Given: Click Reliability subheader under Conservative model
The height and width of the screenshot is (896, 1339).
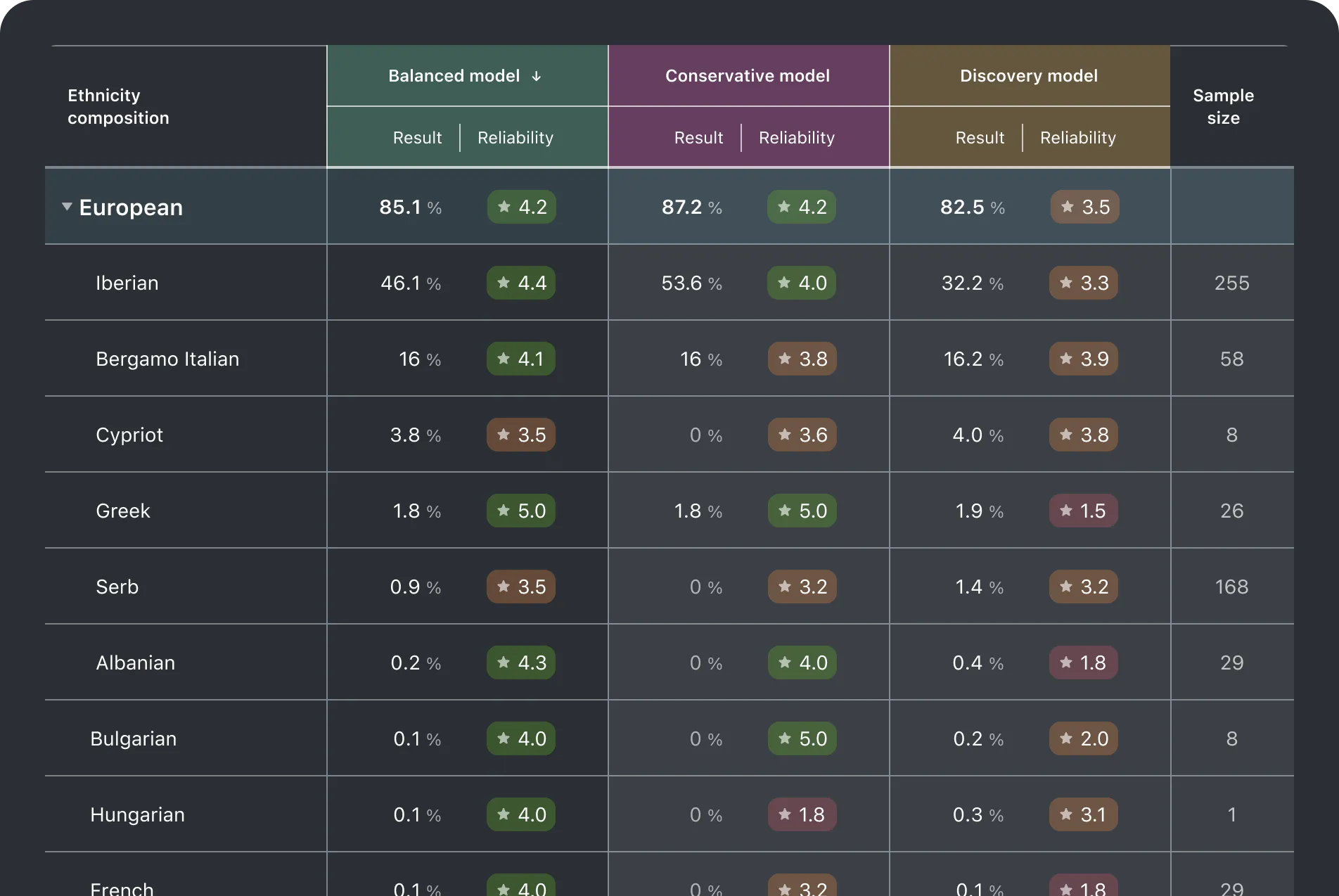Looking at the screenshot, I should tap(797, 138).
